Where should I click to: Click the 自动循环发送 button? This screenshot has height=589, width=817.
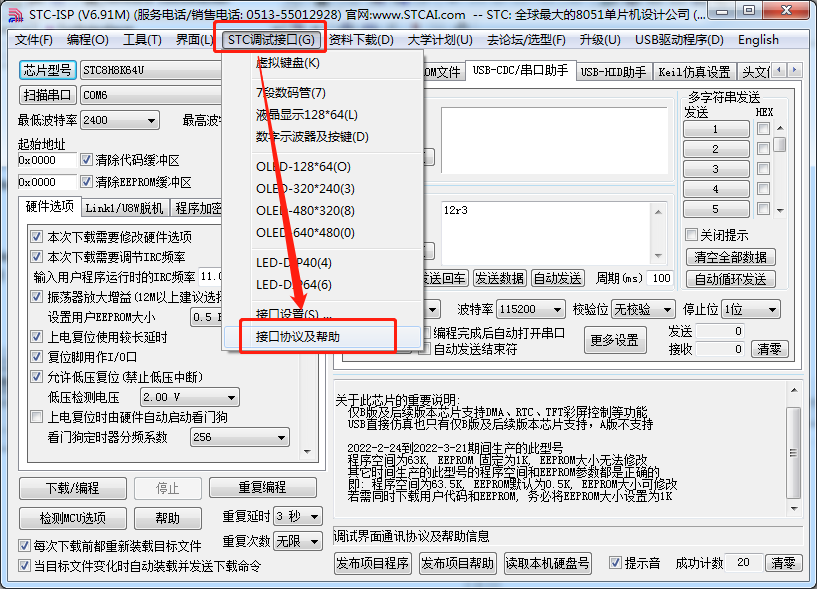coord(731,279)
